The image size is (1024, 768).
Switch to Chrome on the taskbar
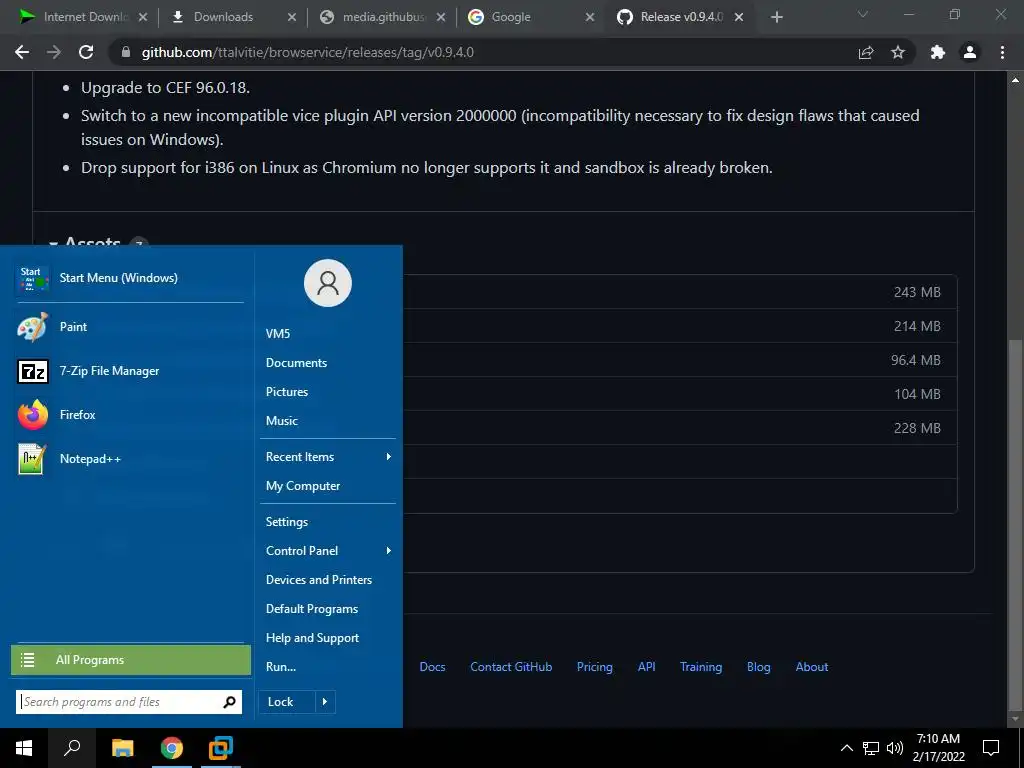coord(172,748)
